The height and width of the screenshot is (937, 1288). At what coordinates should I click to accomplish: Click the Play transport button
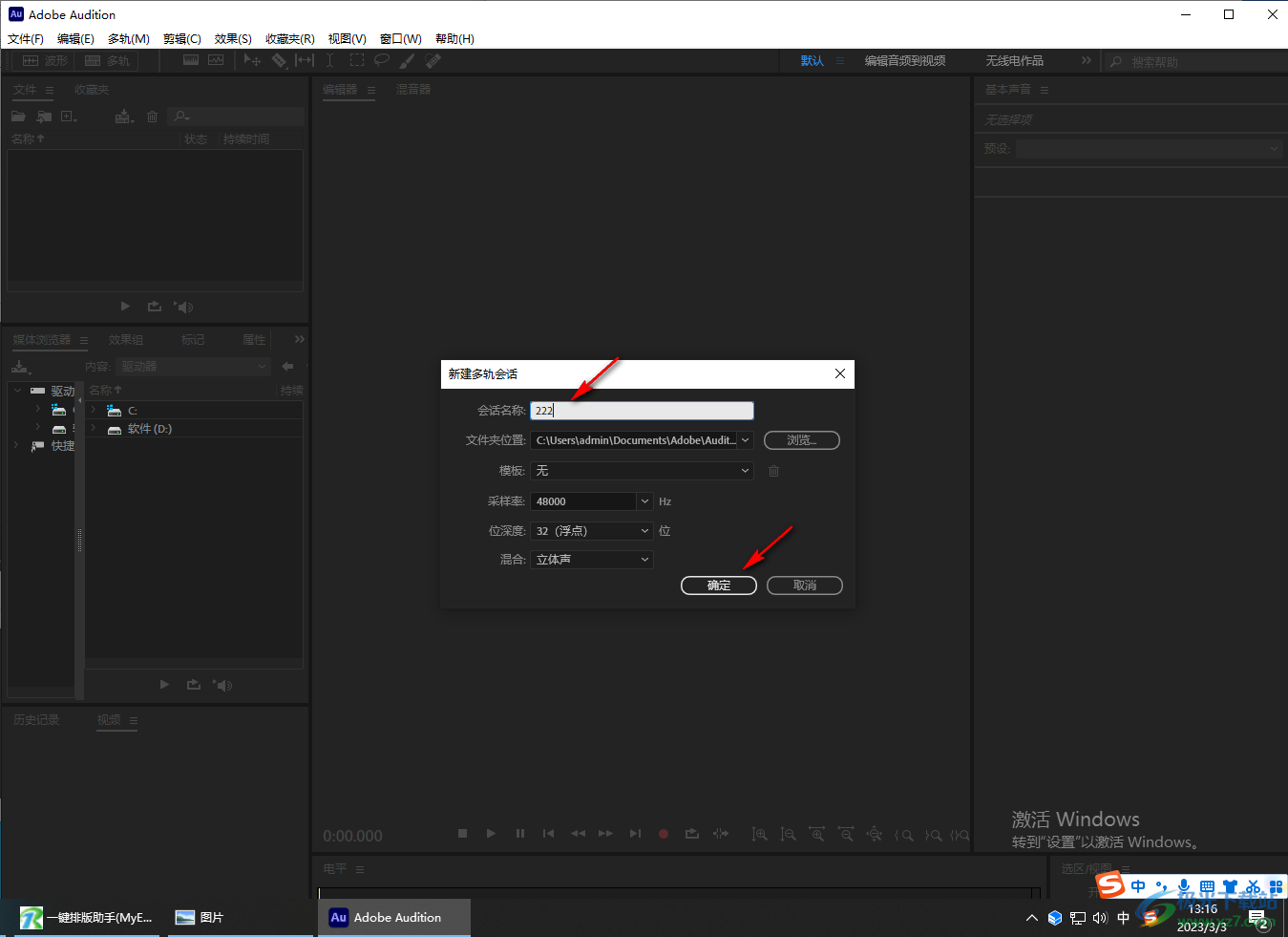[x=491, y=834]
